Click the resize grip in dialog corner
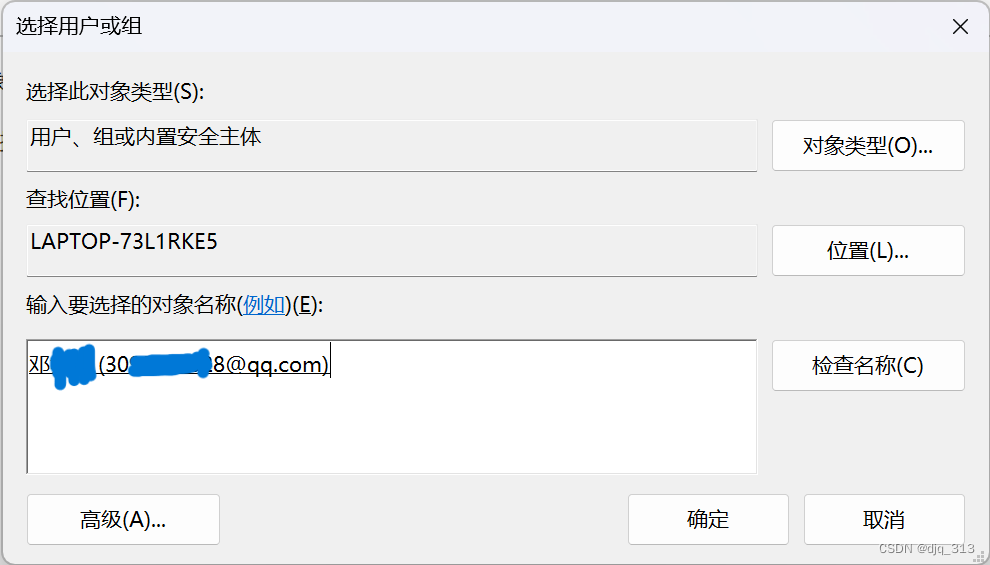This screenshot has height=565, width=990. 981,556
